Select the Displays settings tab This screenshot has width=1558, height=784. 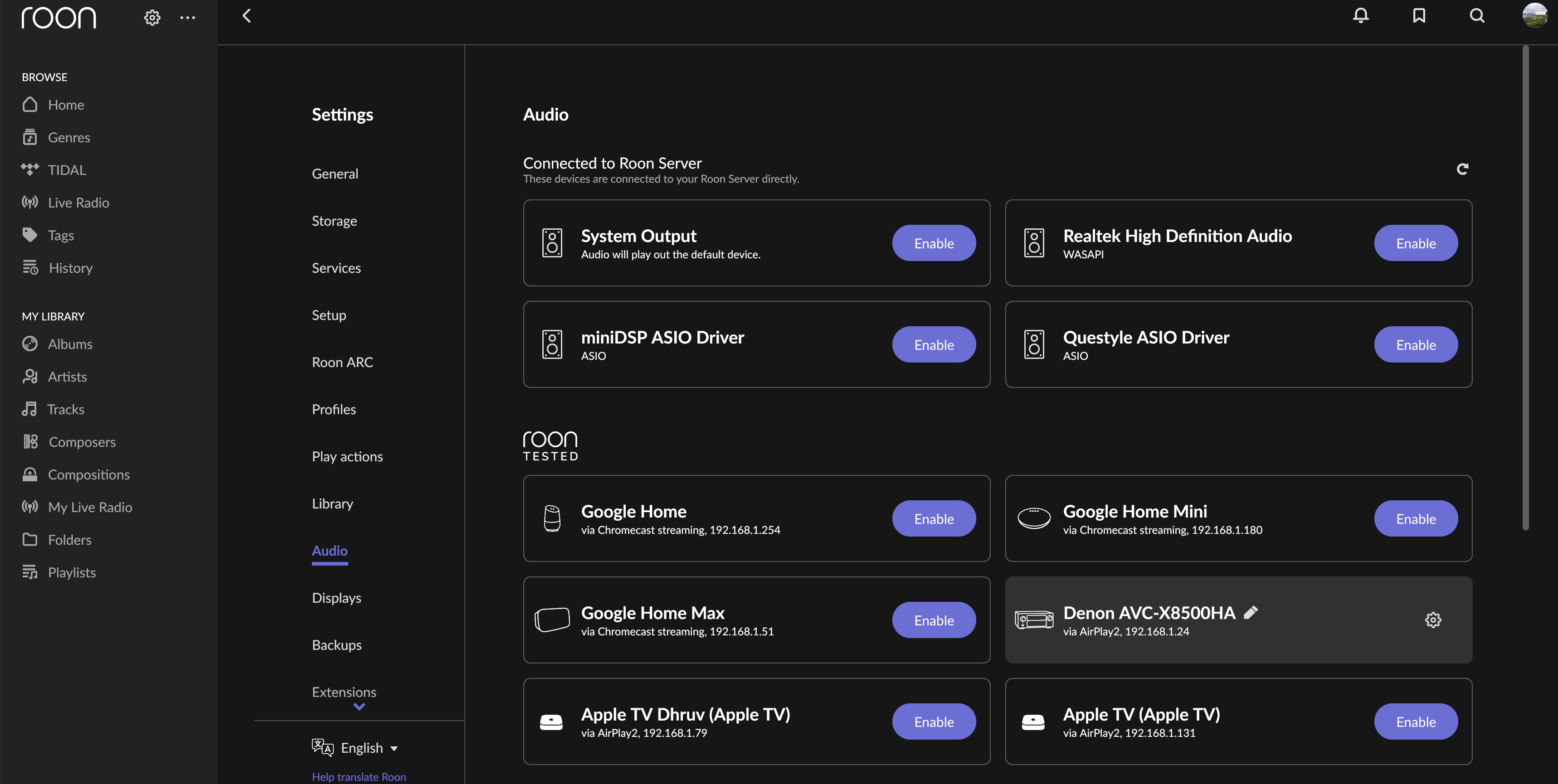(x=336, y=598)
